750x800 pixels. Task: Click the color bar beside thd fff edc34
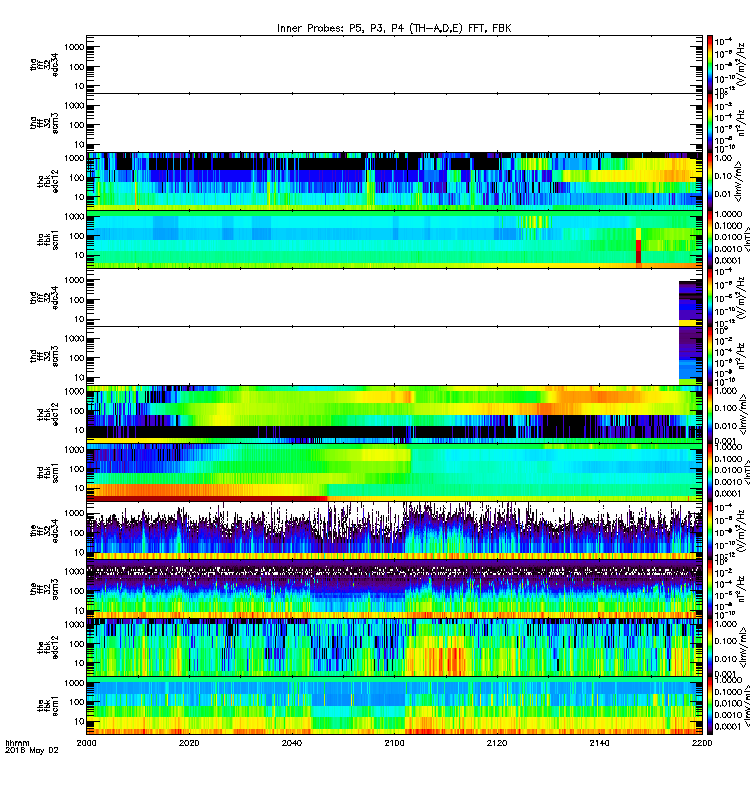point(710,297)
